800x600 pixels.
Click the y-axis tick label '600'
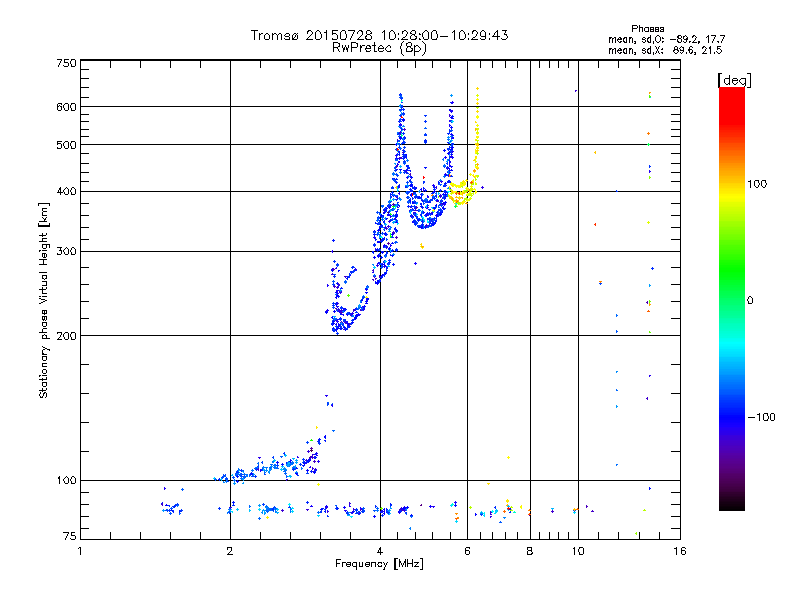tap(67, 107)
